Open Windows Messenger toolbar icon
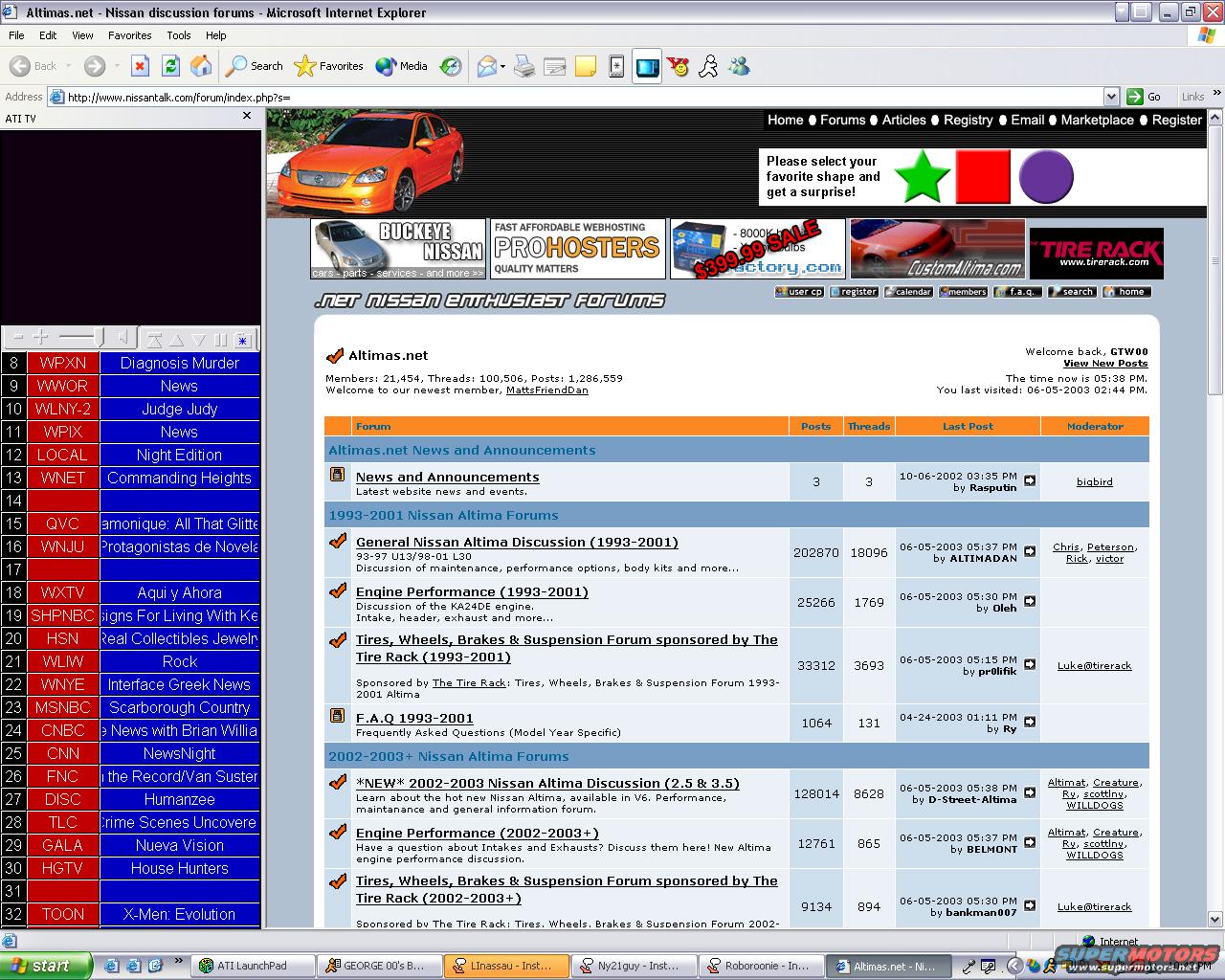Screen dimensions: 1225x980 [x=739, y=66]
